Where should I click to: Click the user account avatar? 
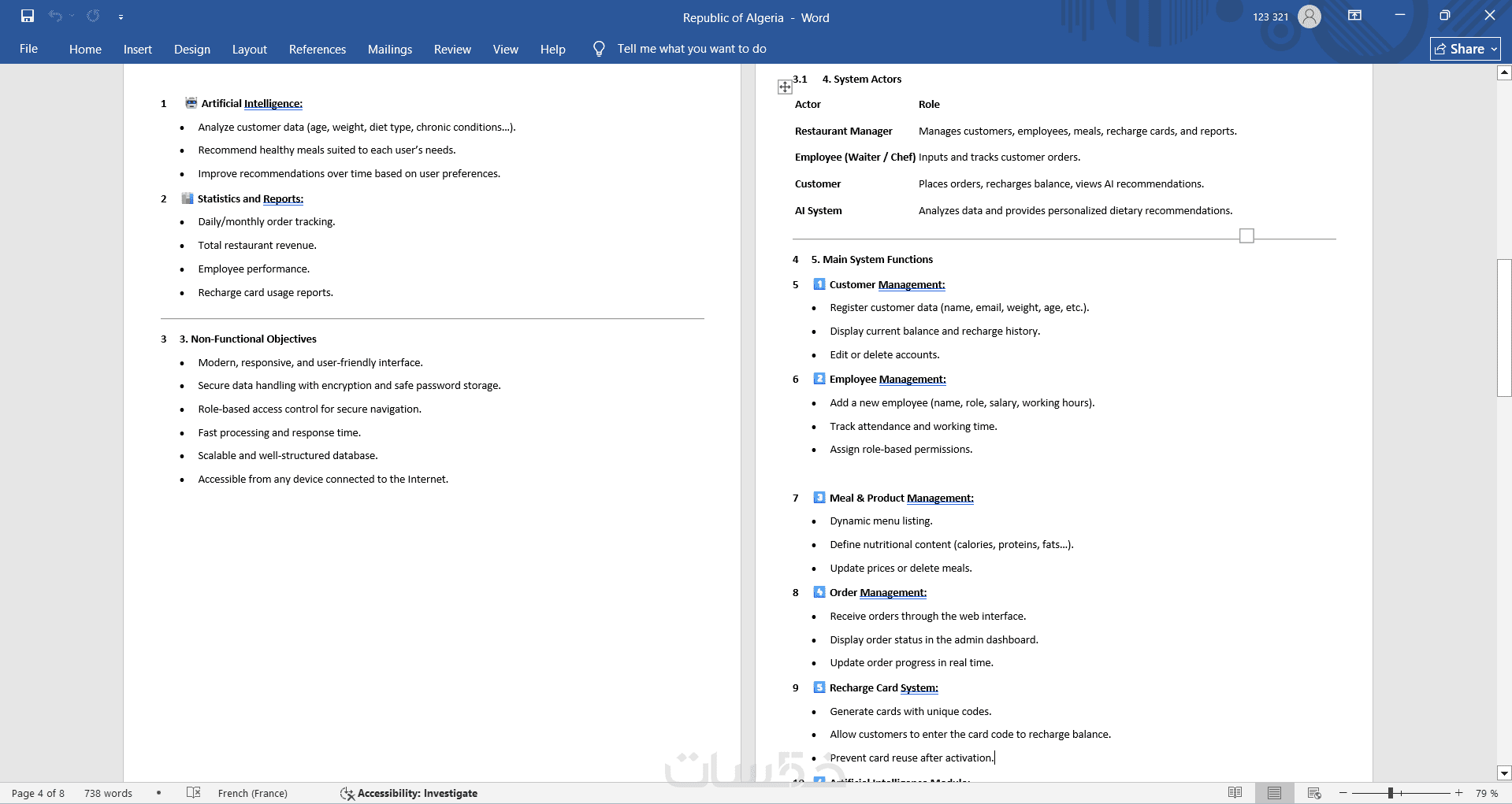pyautogui.click(x=1310, y=17)
